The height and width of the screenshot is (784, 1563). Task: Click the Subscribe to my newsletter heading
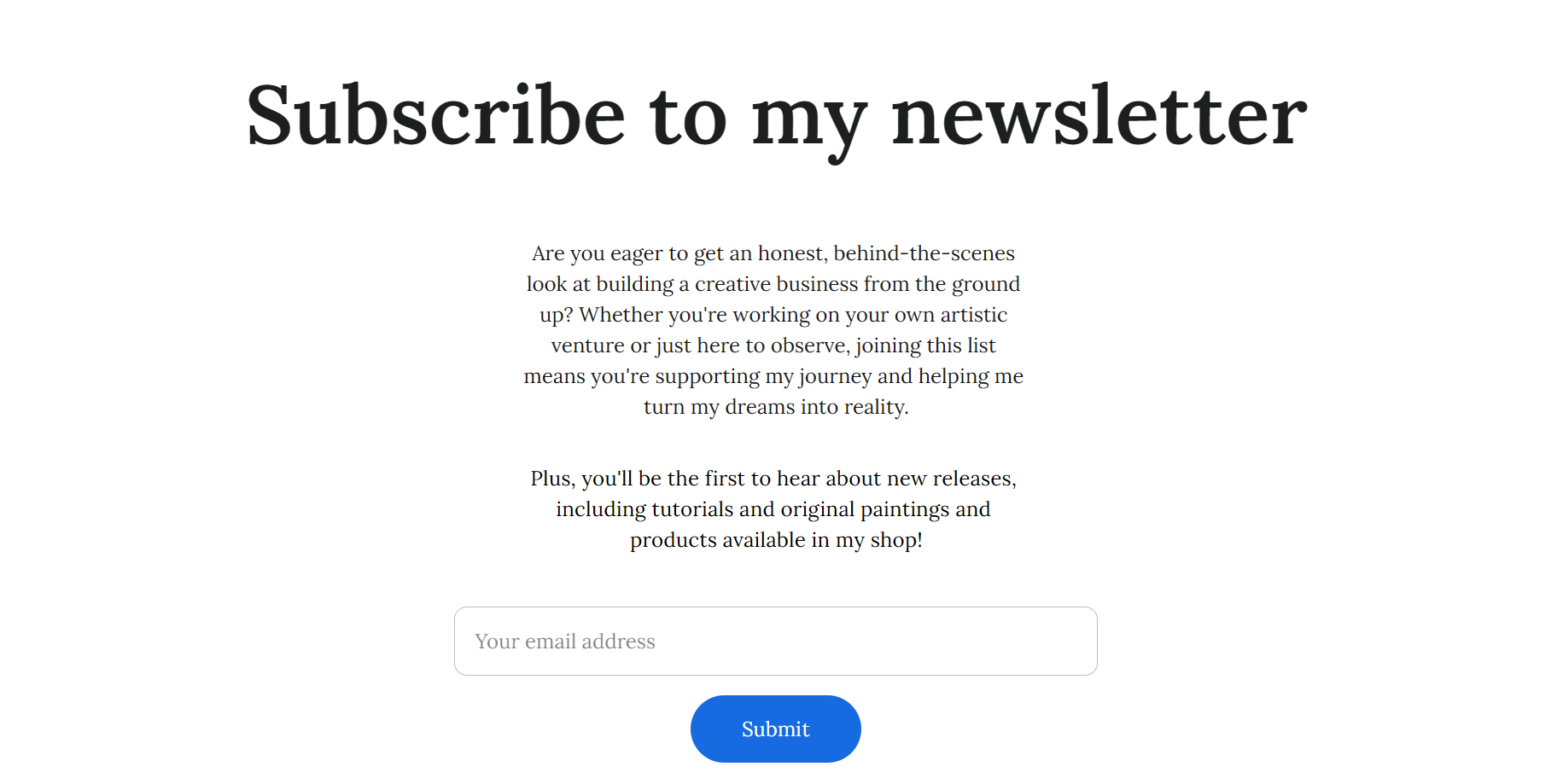click(x=775, y=115)
